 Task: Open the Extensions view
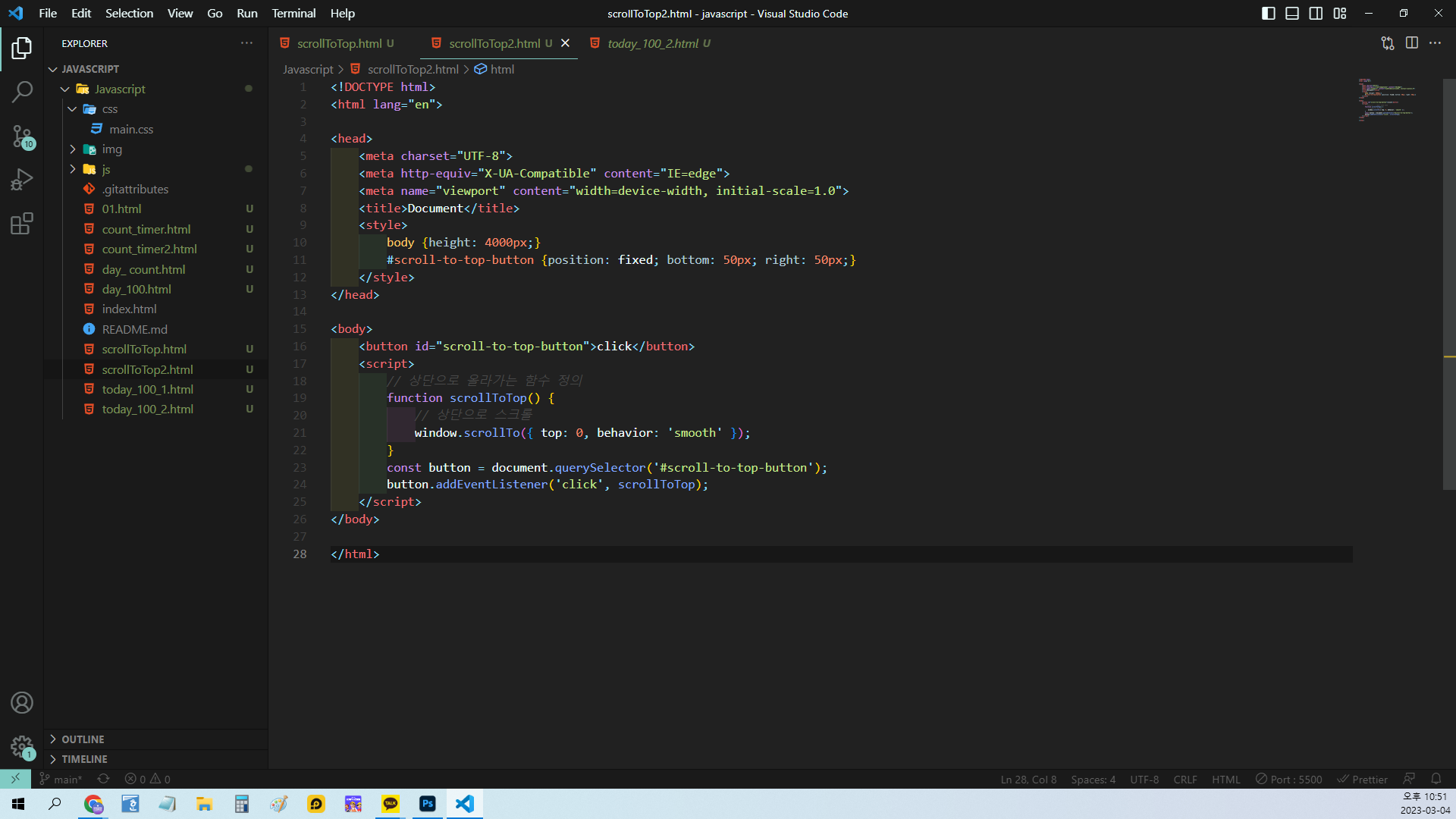[x=22, y=224]
